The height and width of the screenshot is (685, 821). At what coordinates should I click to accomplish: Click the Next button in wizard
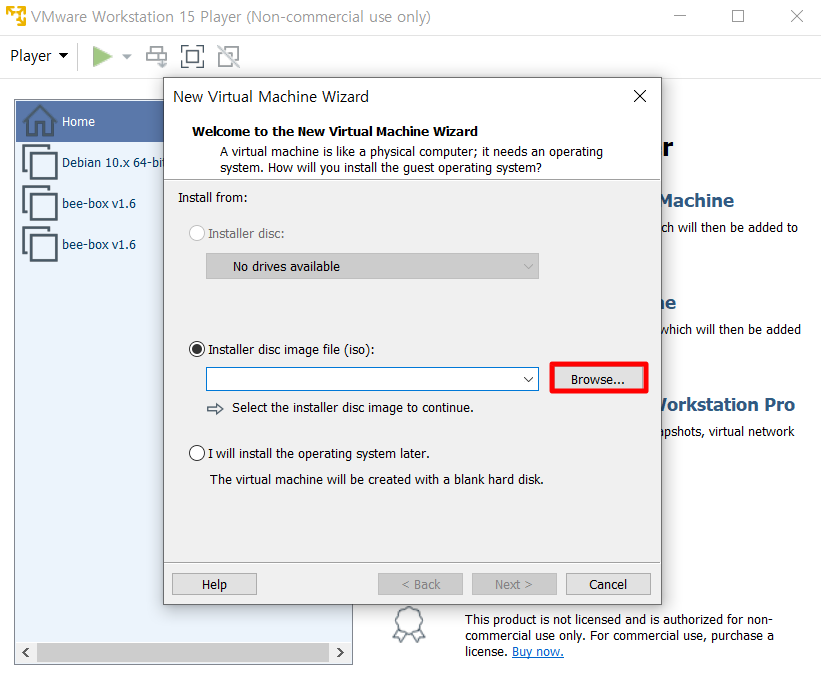[514, 584]
